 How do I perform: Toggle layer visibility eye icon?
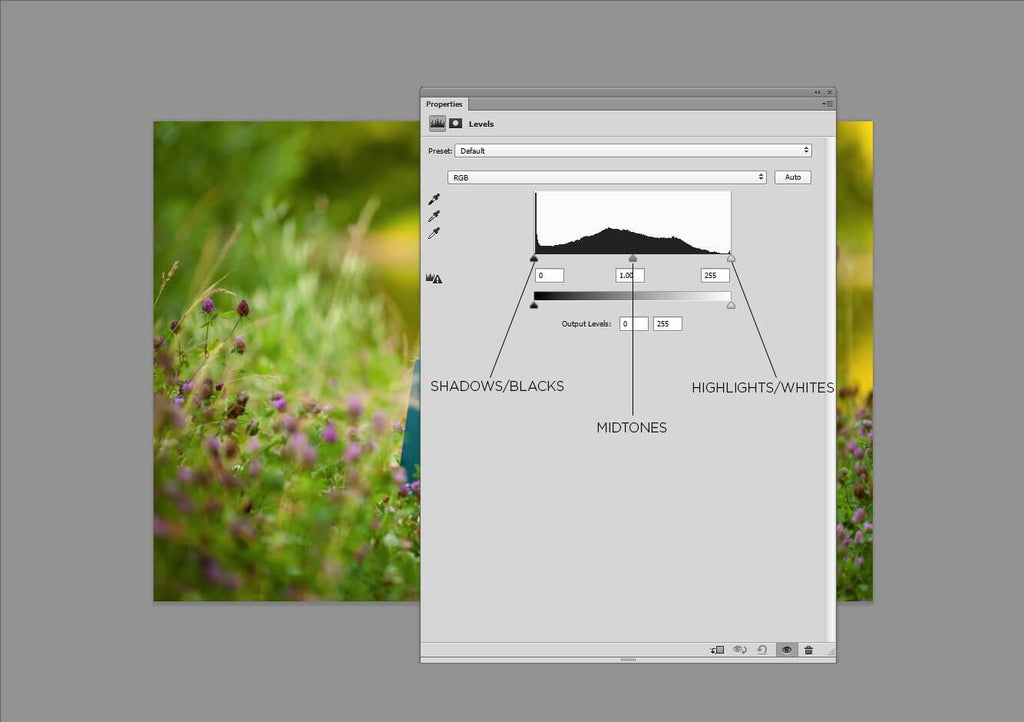(x=786, y=650)
